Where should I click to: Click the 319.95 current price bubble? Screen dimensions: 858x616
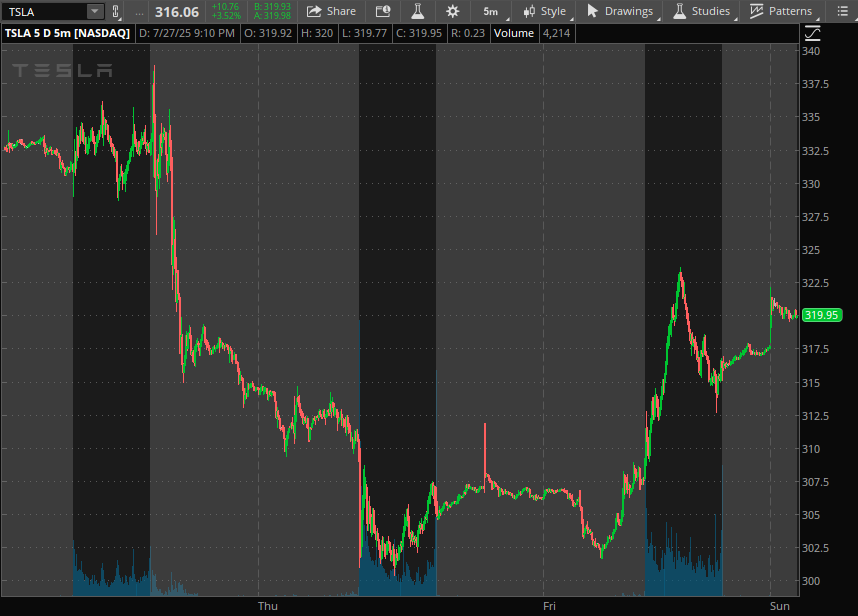pyautogui.click(x=821, y=315)
